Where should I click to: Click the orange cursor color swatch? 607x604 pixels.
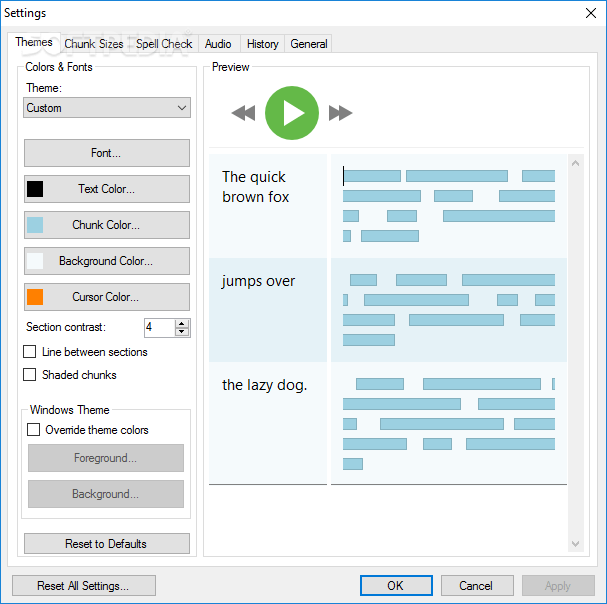35,297
